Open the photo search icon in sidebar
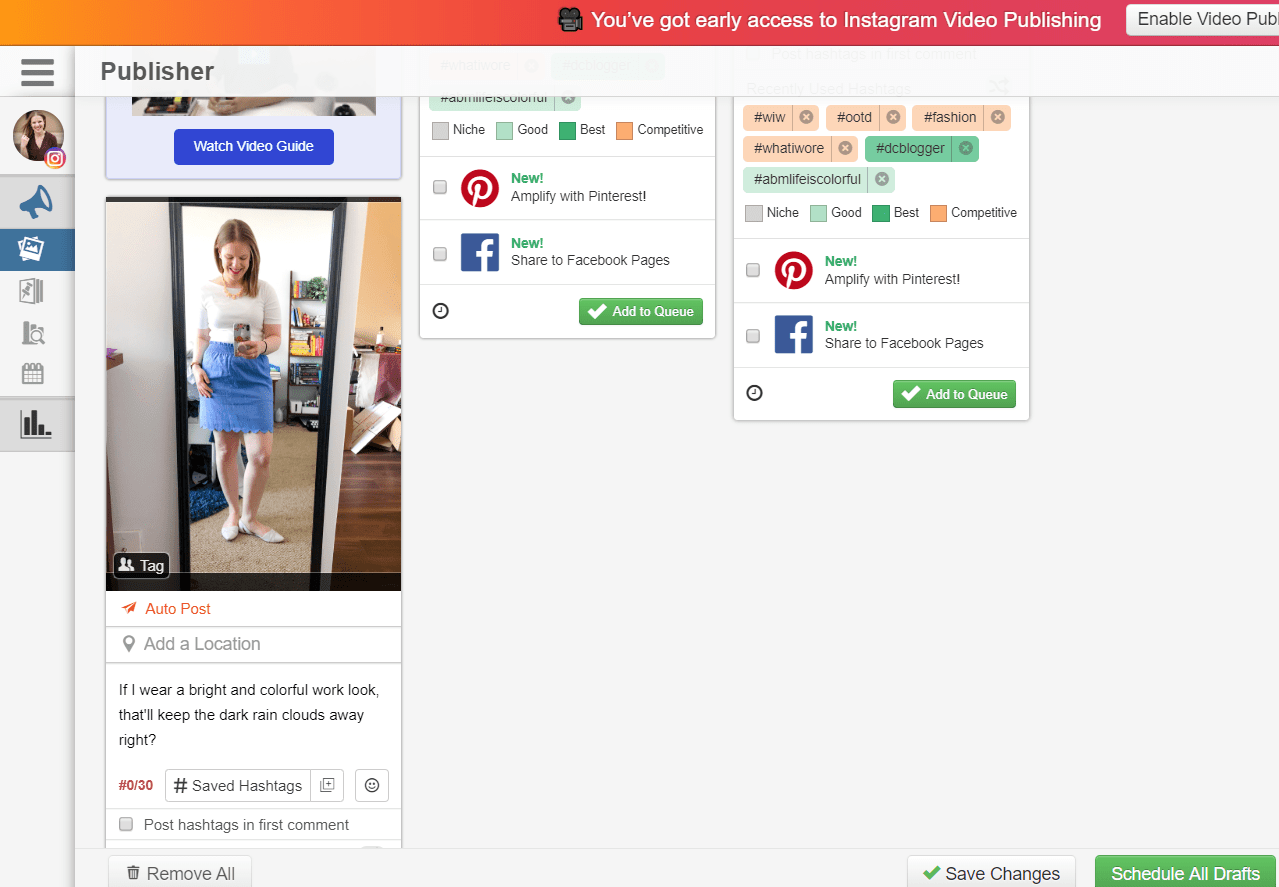The image size is (1279, 887). pyautogui.click(x=33, y=333)
